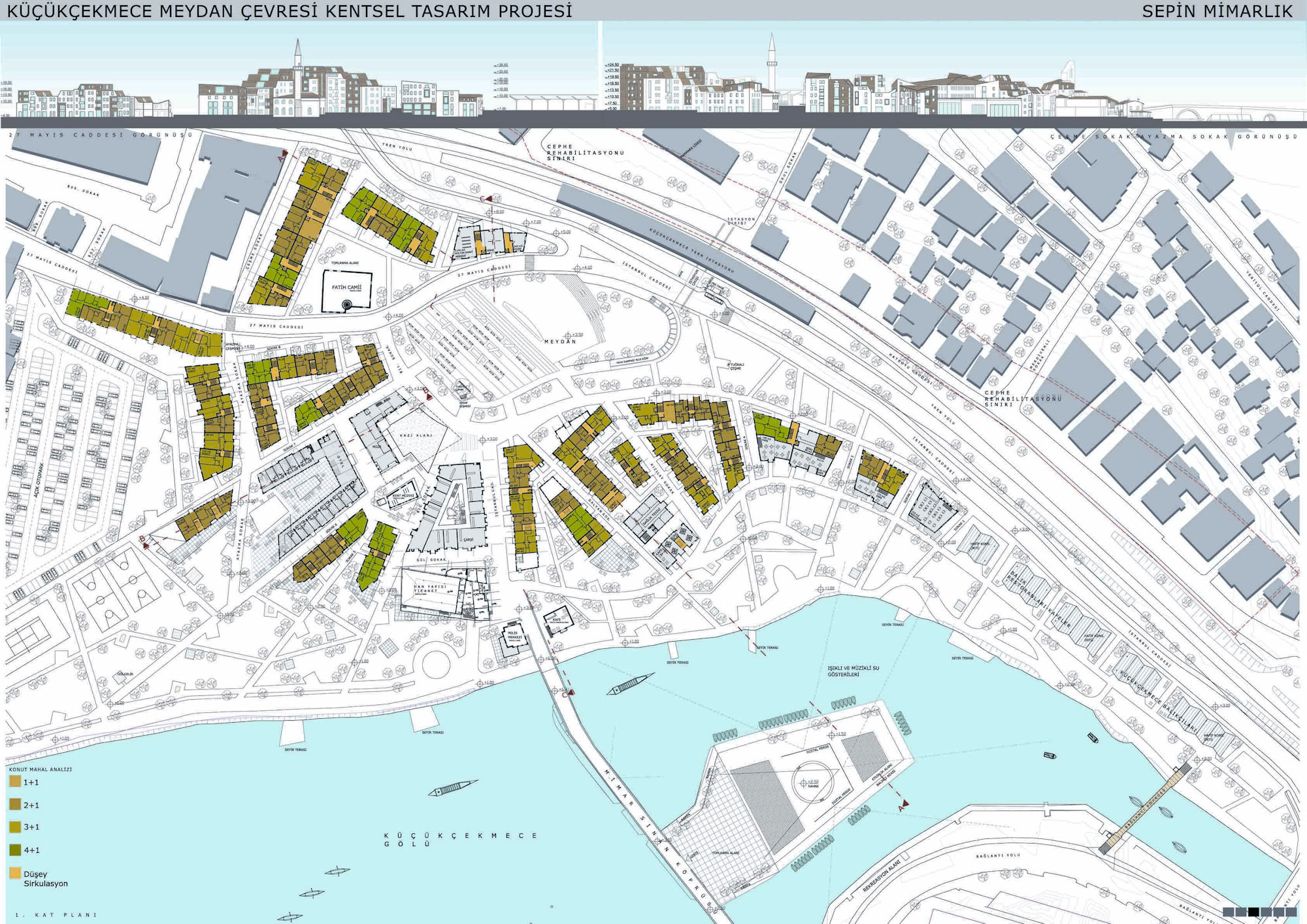Click the red section marker B near the sports courts
Viewport: 1307px width, 924px height.
click(144, 542)
